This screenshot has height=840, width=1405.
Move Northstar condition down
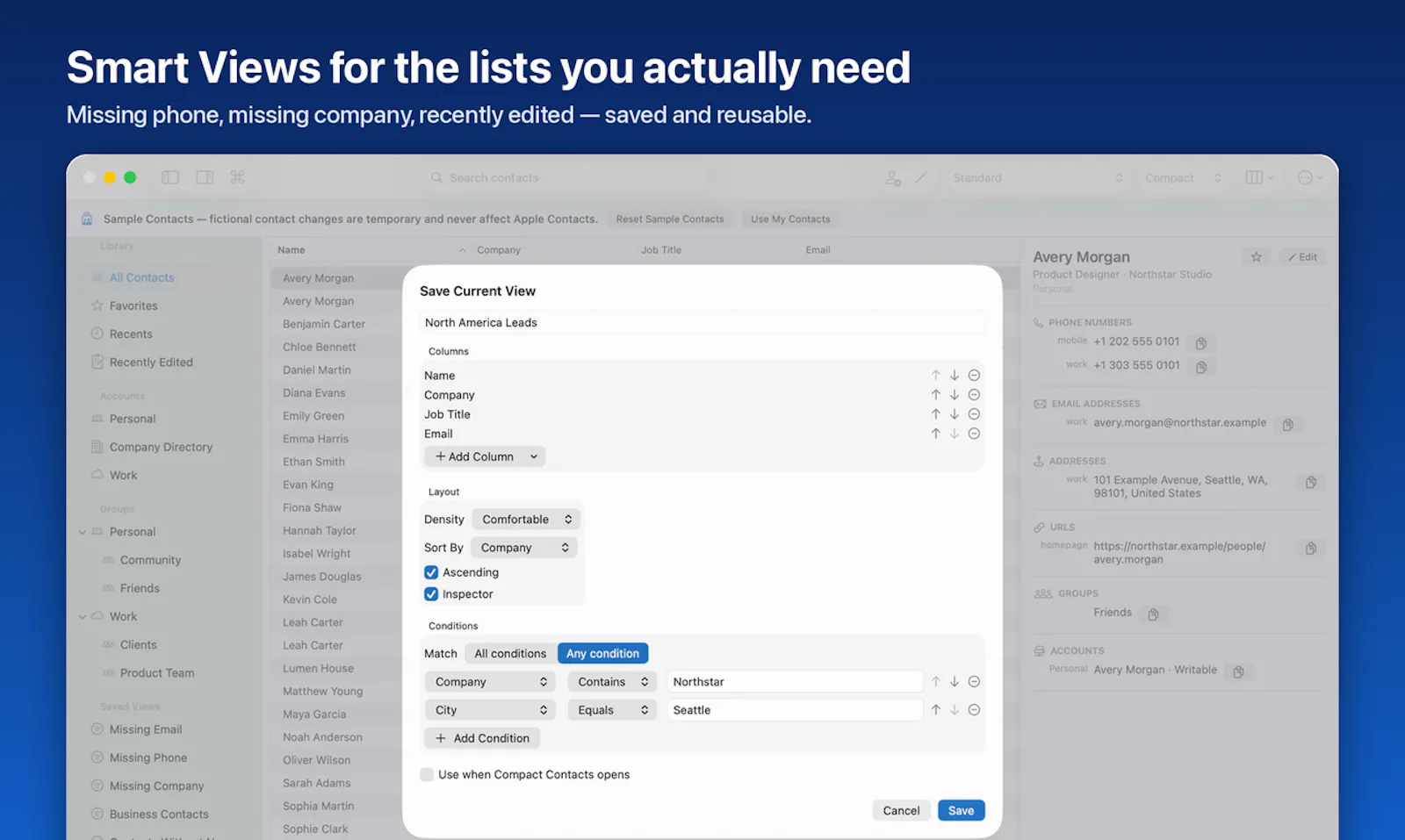[955, 682]
